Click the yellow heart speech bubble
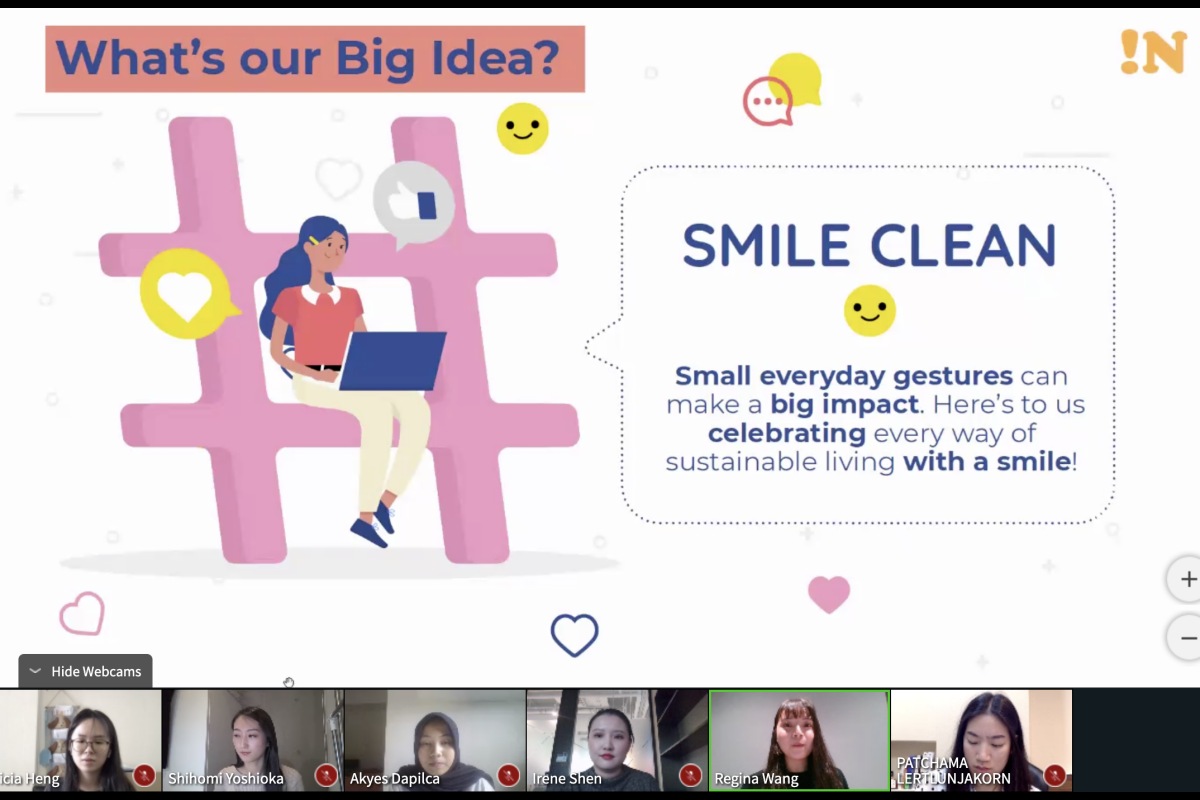Viewport: 1200px width, 800px height. coord(186,293)
